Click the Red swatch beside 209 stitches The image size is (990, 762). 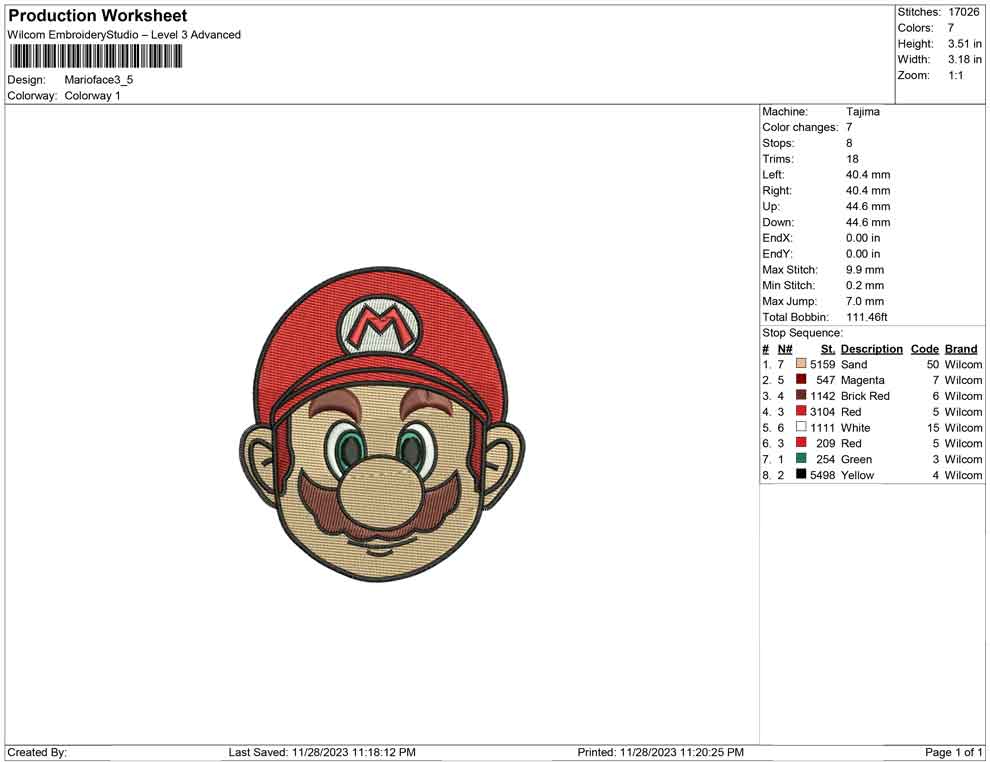pos(801,443)
